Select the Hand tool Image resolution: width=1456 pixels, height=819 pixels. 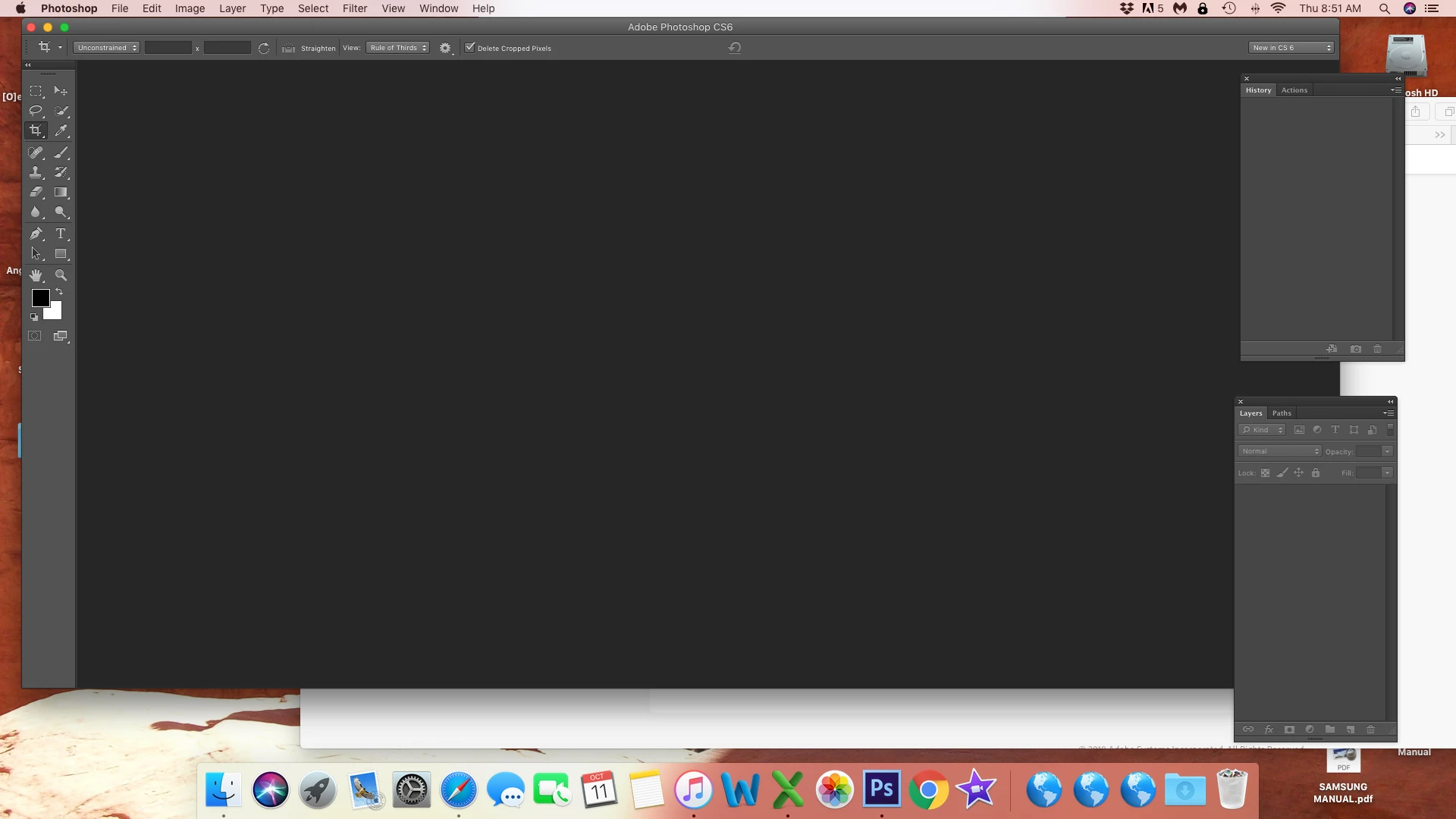[x=36, y=275]
